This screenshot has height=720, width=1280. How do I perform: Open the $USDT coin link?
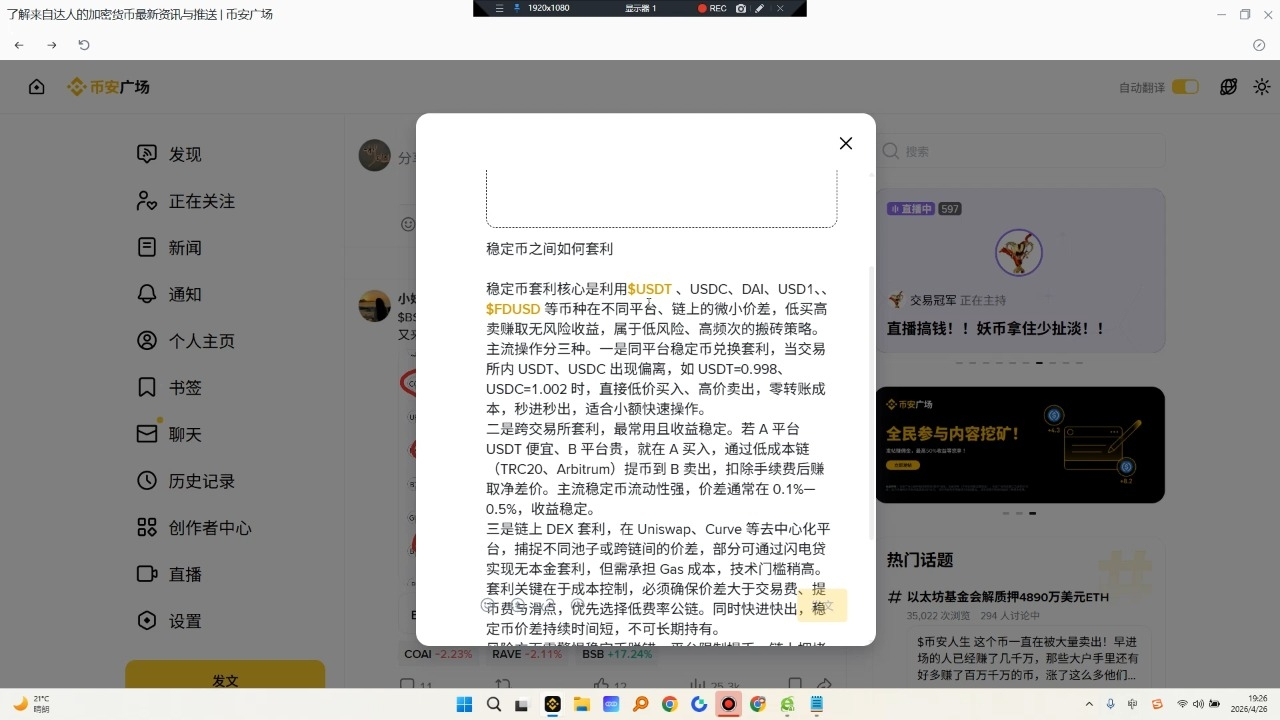coord(650,289)
